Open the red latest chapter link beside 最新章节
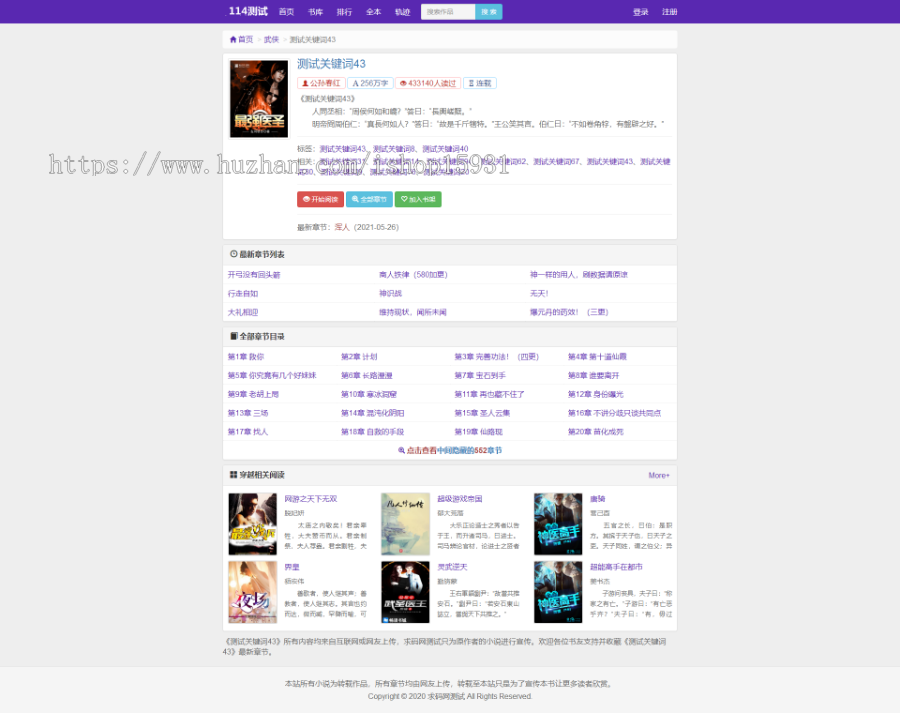 click(x=342, y=227)
